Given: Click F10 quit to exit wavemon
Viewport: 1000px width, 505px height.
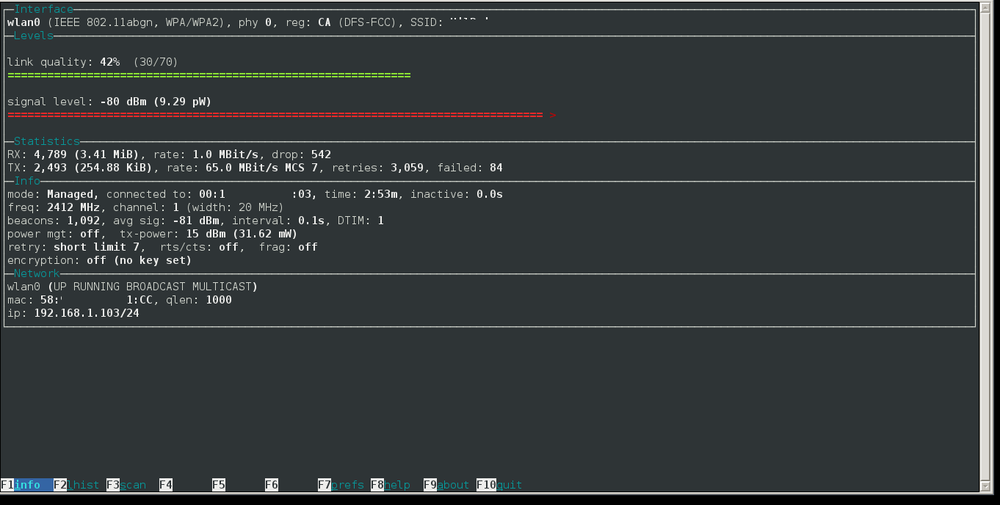Looking at the screenshot, I should point(499,485).
